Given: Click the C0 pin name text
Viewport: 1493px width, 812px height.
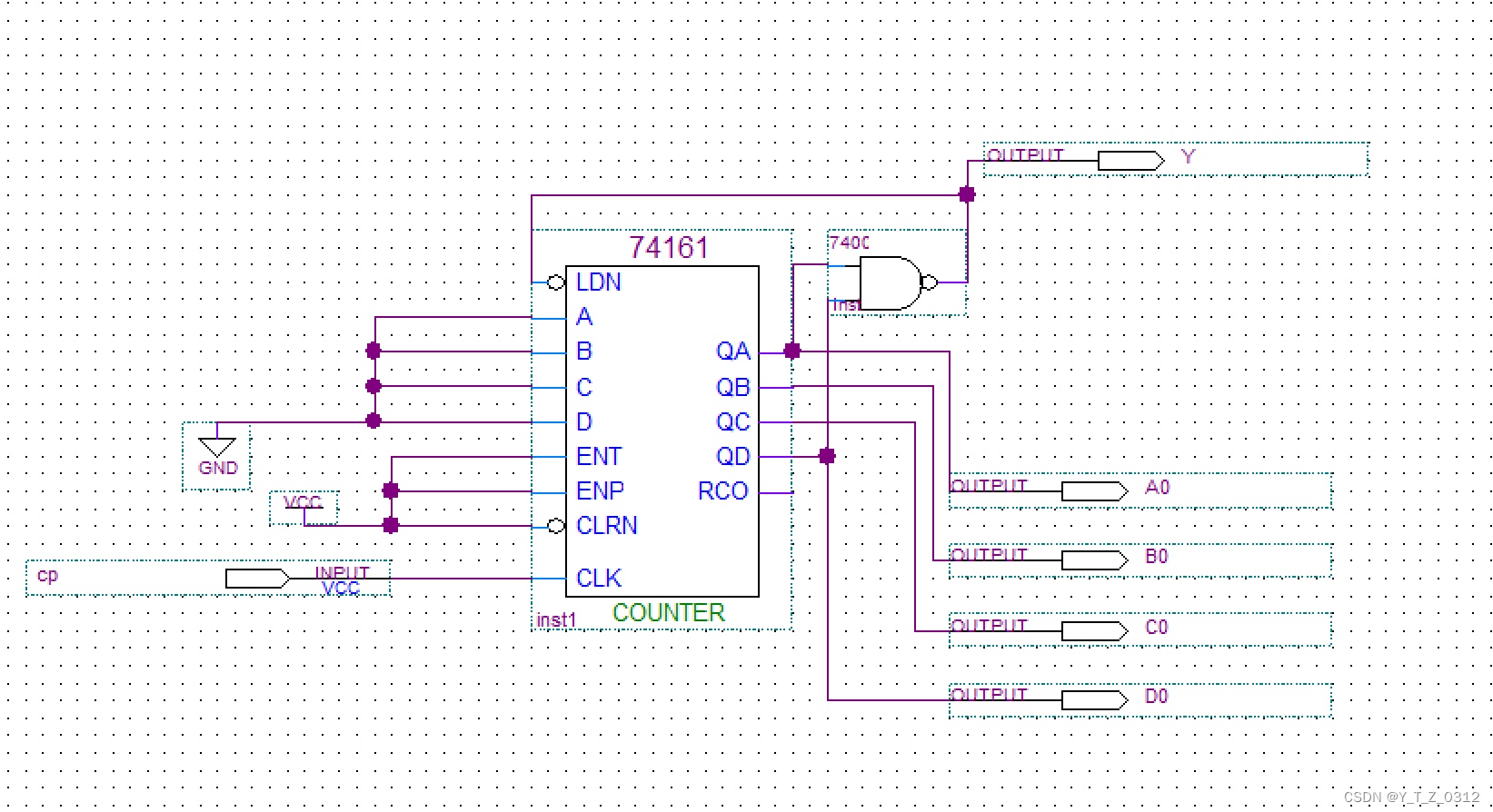Looking at the screenshot, I should (1157, 628).
